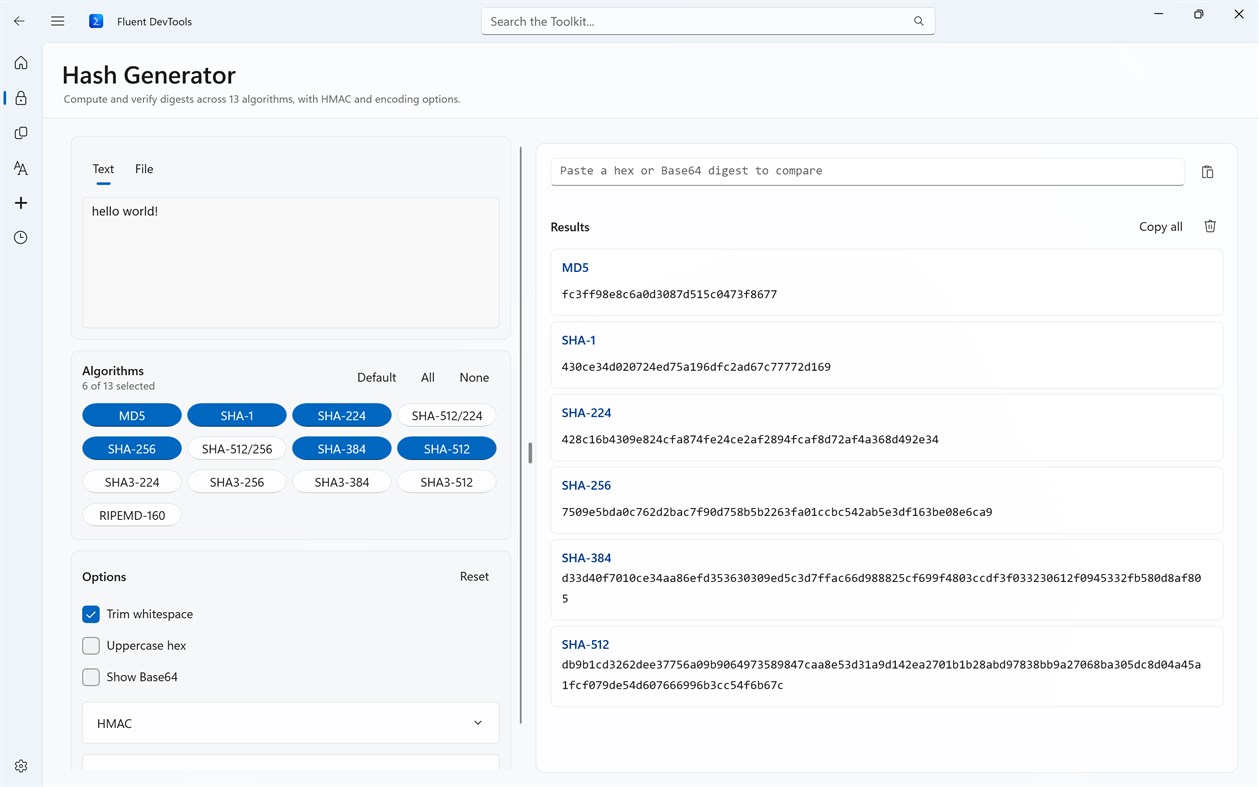Toggle the MD5 algorithm chip
Screen dimensions: 1259x787
click(132, 415)
